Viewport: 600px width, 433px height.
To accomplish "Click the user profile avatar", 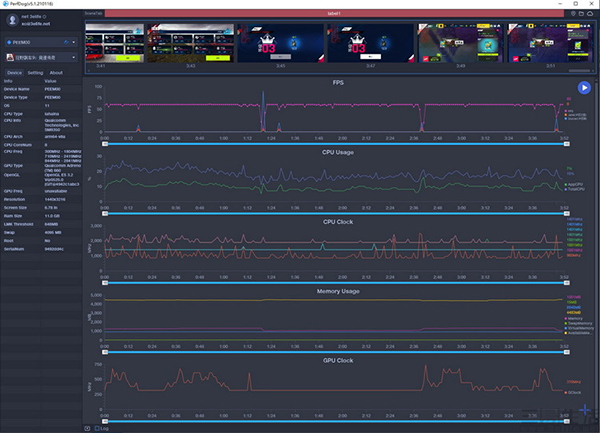I will click(11, 22).
